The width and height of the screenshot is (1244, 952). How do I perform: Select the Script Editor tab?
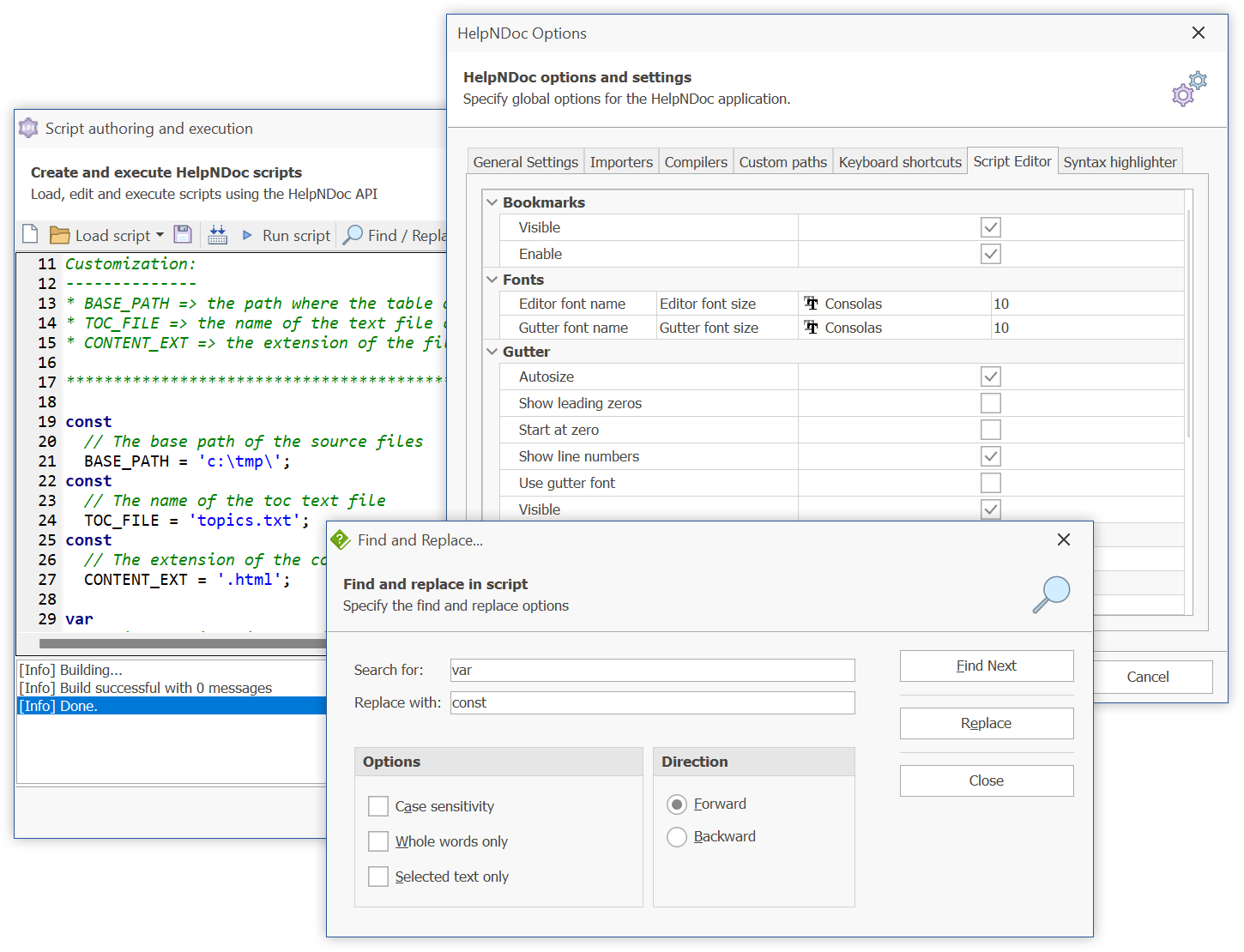pos(1012,161)
